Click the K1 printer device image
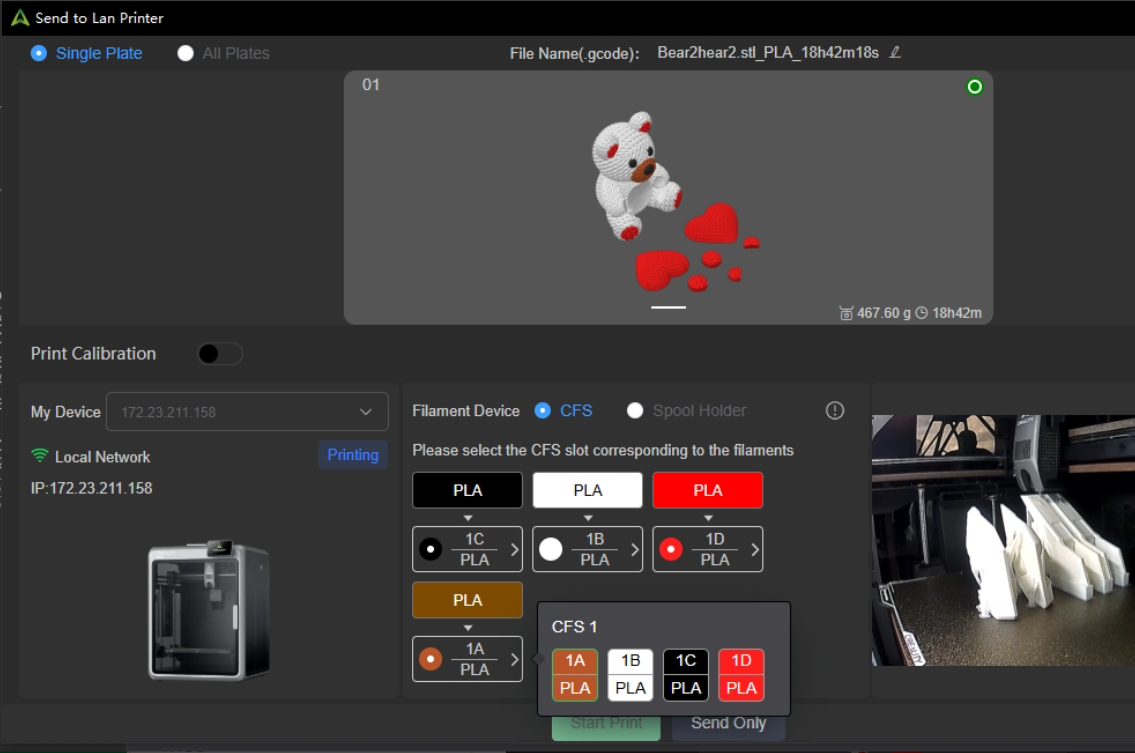Screen dimensions: 1135x753 click(208, 611)
